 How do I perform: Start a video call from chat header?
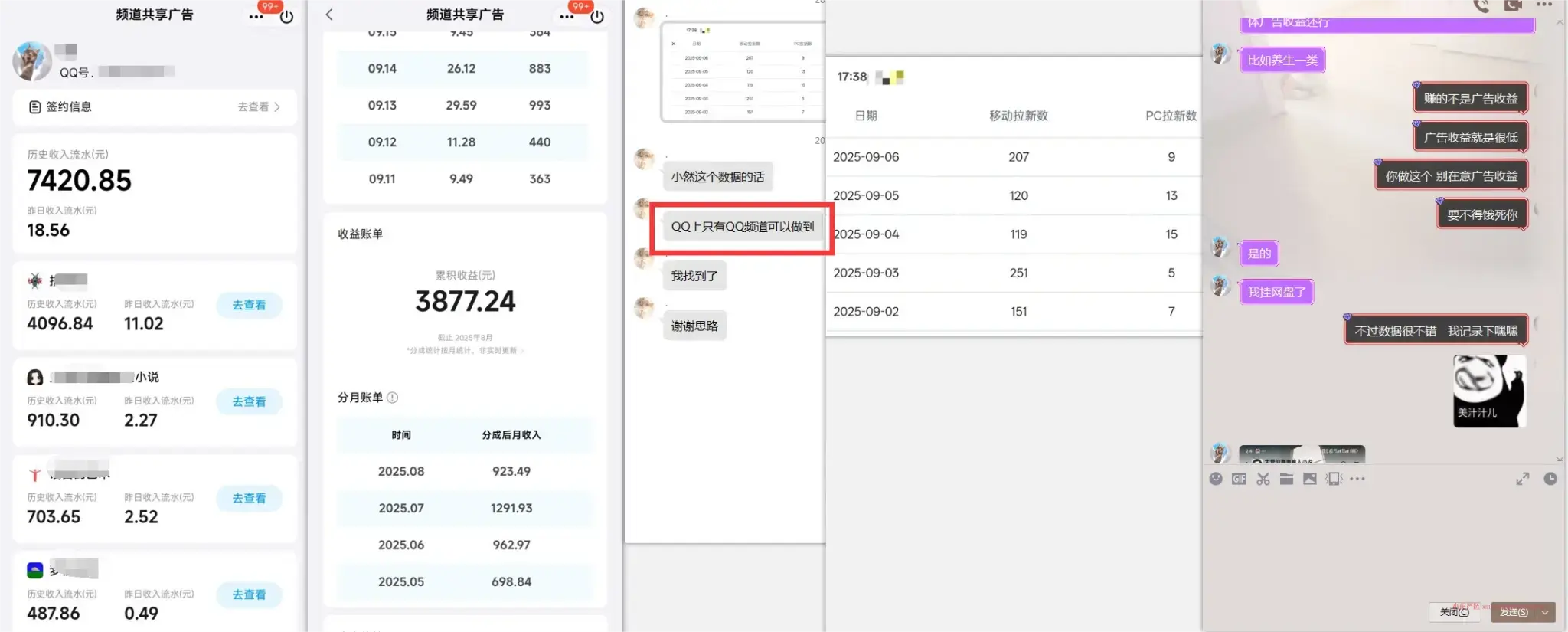click(x=1513, y=5)
